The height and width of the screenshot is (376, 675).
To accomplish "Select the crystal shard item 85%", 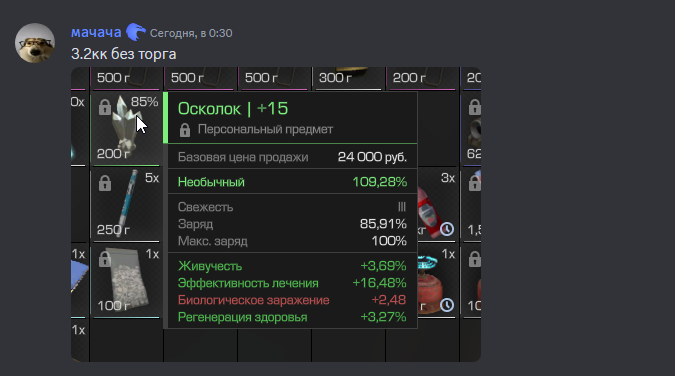I will pyautogui.click(x=126, y=128).
